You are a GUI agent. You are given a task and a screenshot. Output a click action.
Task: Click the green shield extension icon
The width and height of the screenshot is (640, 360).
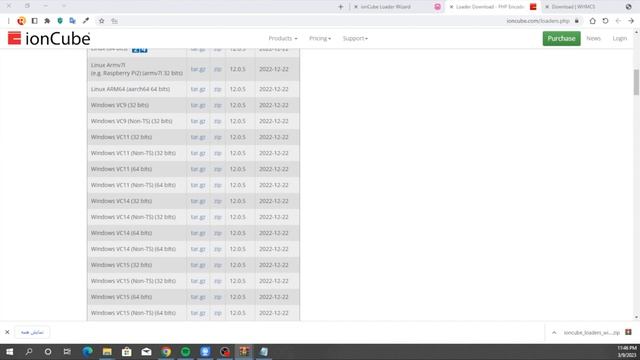pos(60,21)
